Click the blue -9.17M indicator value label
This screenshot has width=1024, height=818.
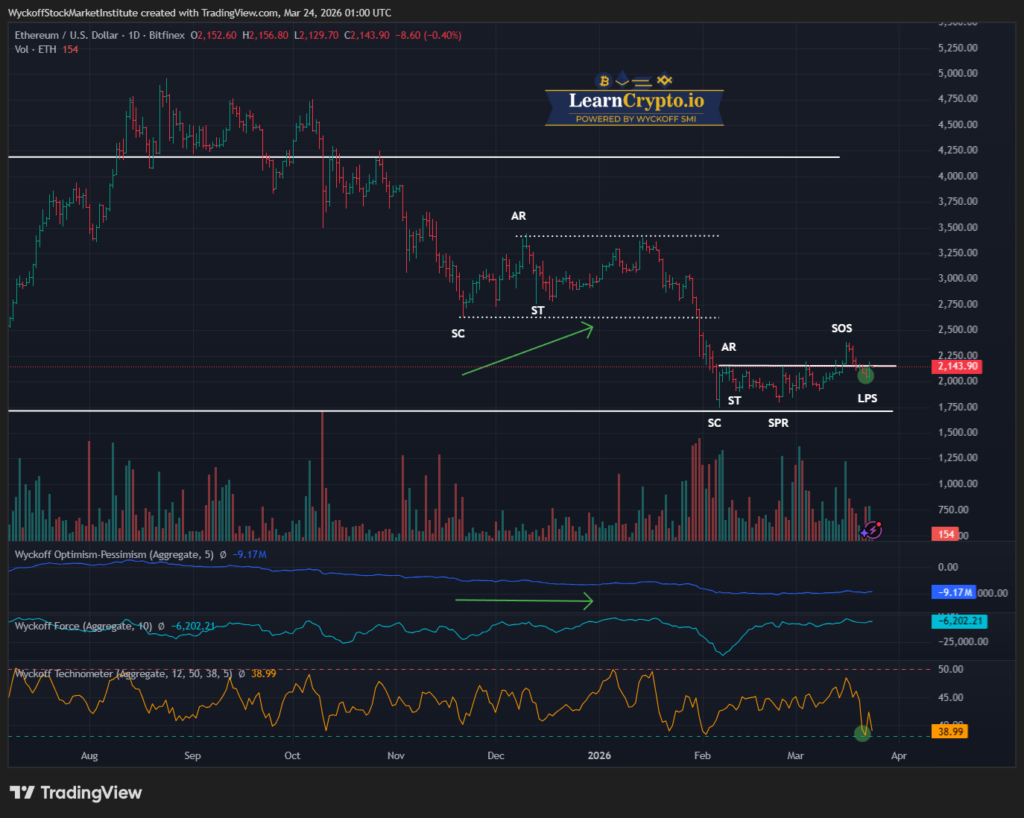click(951, 592)
